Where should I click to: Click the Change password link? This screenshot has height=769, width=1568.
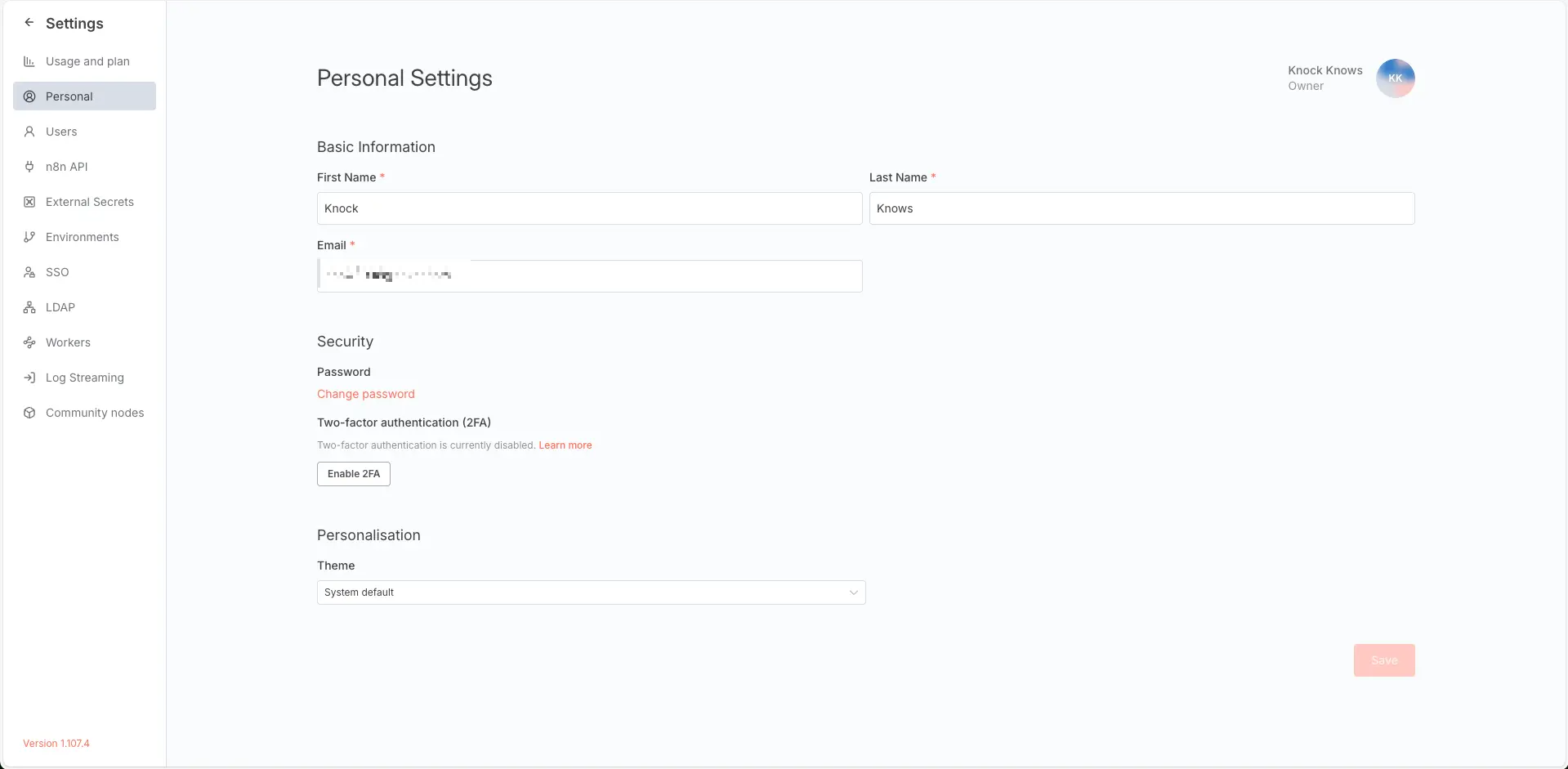(365, 393)
